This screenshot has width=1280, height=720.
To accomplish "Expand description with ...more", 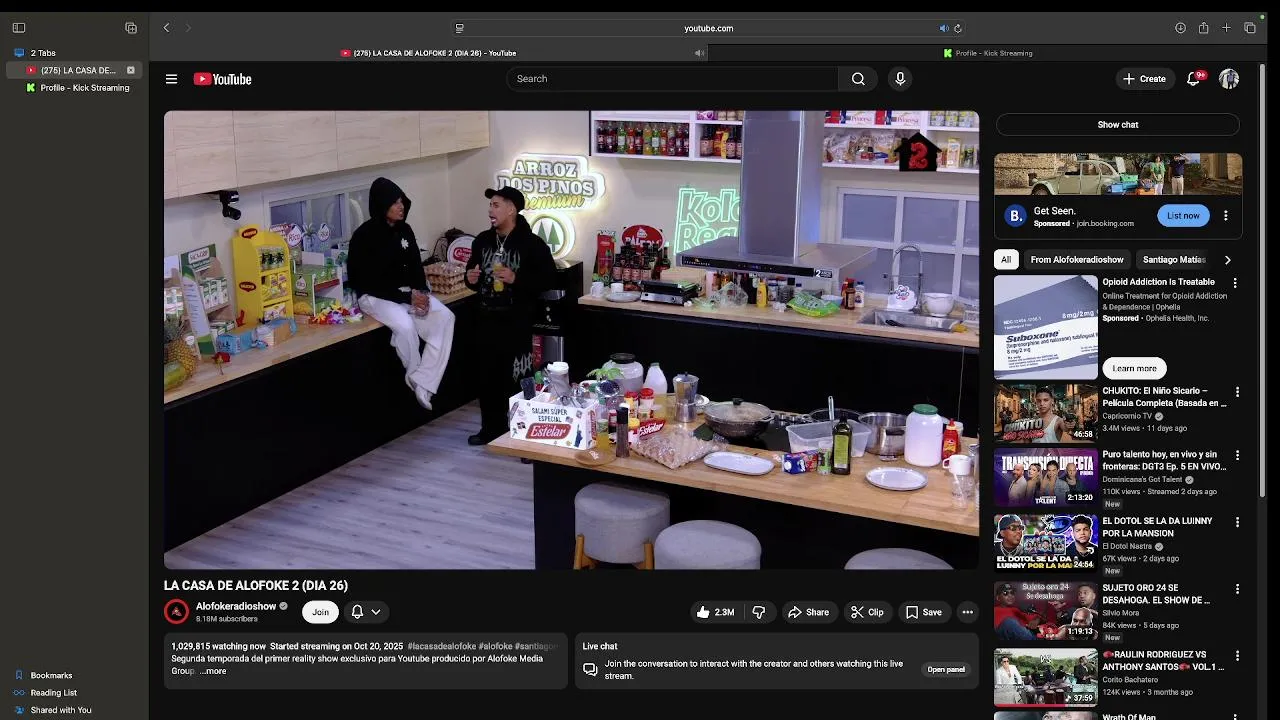I will coord(214,671).
